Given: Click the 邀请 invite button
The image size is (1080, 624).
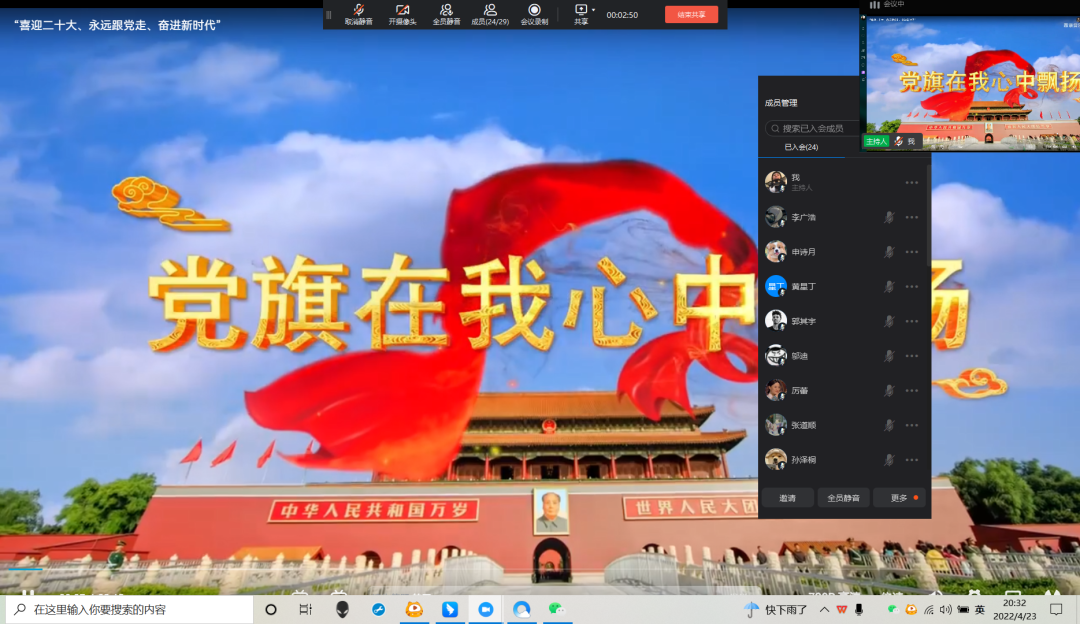Looking at the screenshot, I should pyautogui.click(x=787, y=498).
